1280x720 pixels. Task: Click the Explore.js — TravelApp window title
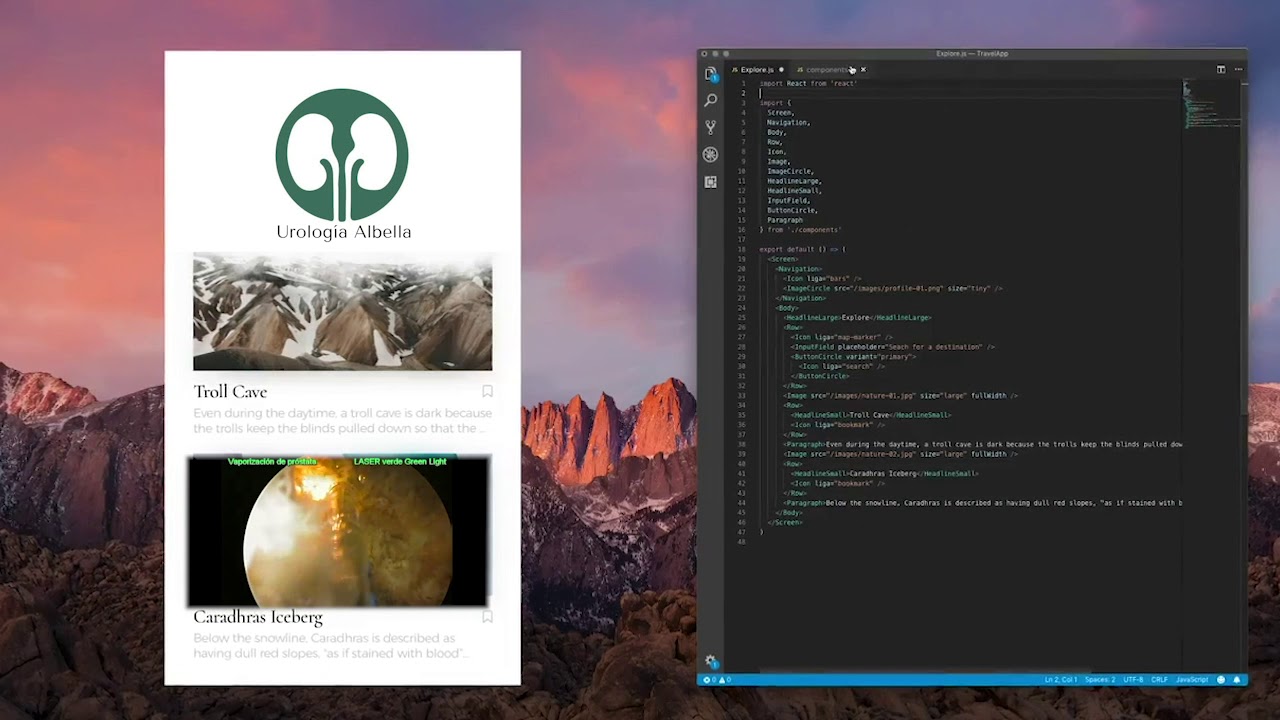[972, 53]
